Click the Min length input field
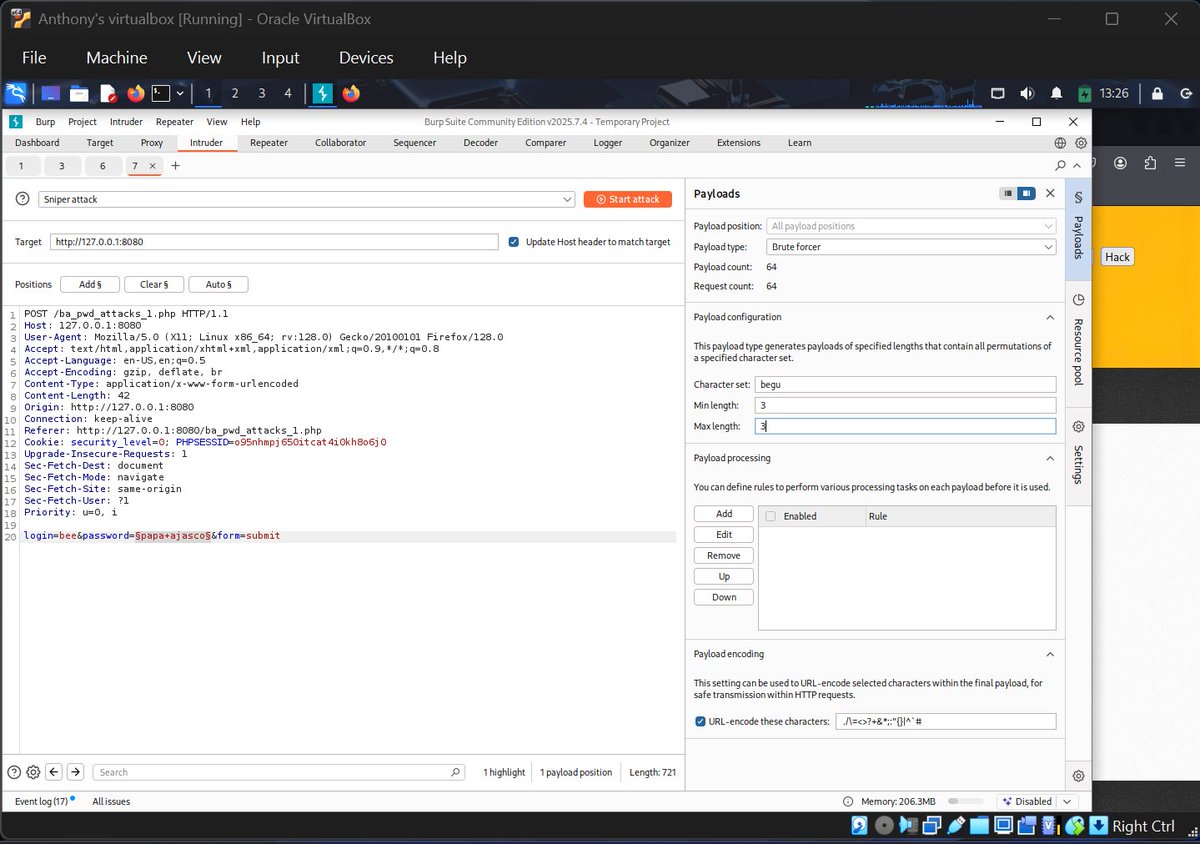This screenshot has height=844, width=1200. point(905,405)
